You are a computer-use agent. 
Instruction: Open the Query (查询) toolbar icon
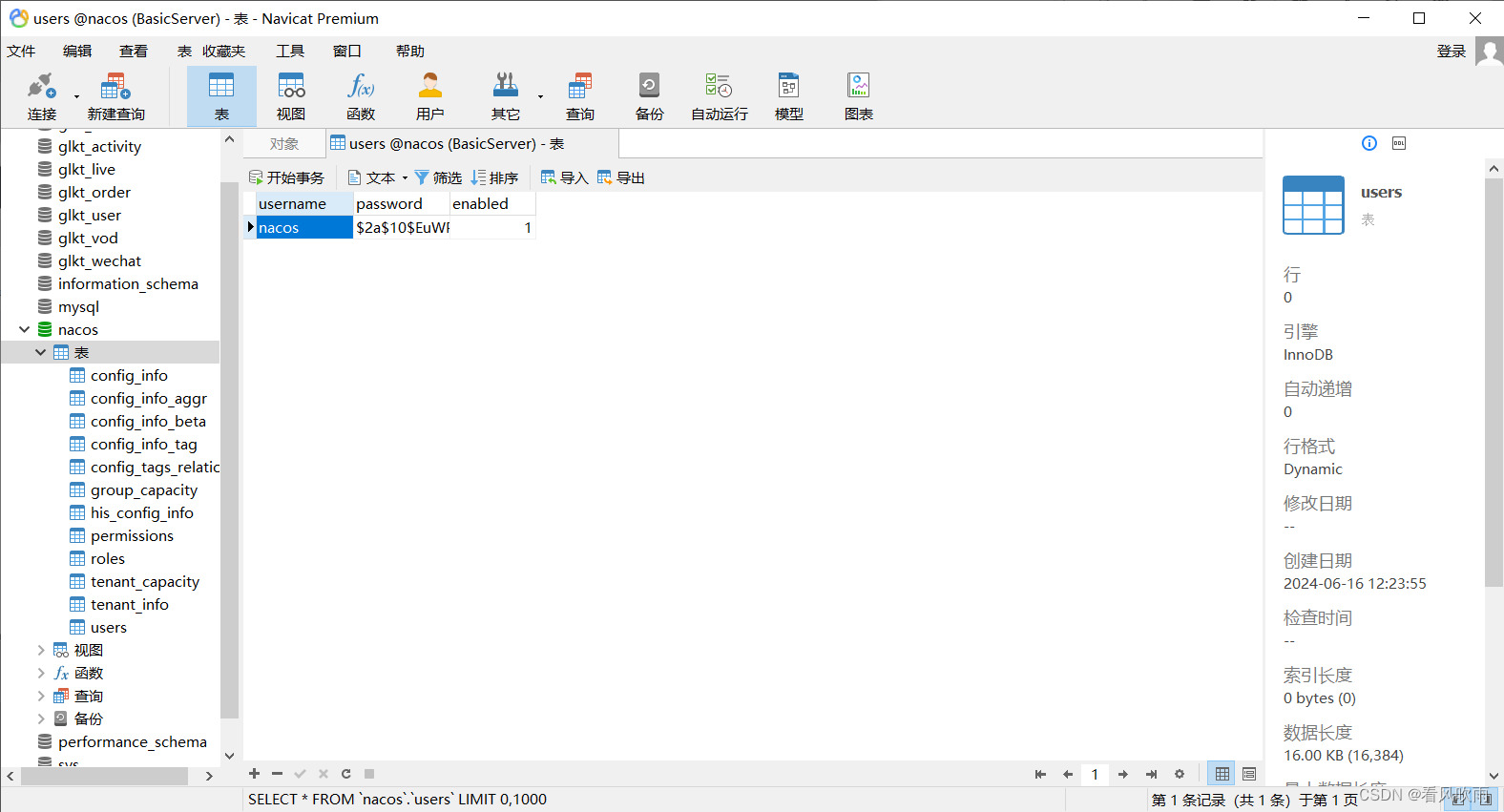(580, 96)
